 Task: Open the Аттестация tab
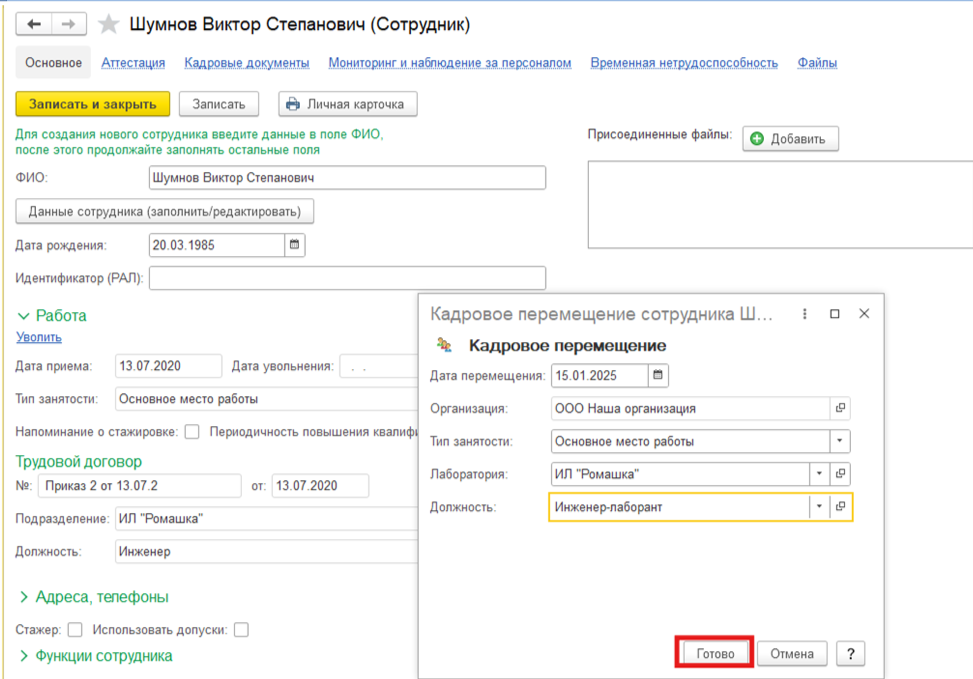coord(133,63)
